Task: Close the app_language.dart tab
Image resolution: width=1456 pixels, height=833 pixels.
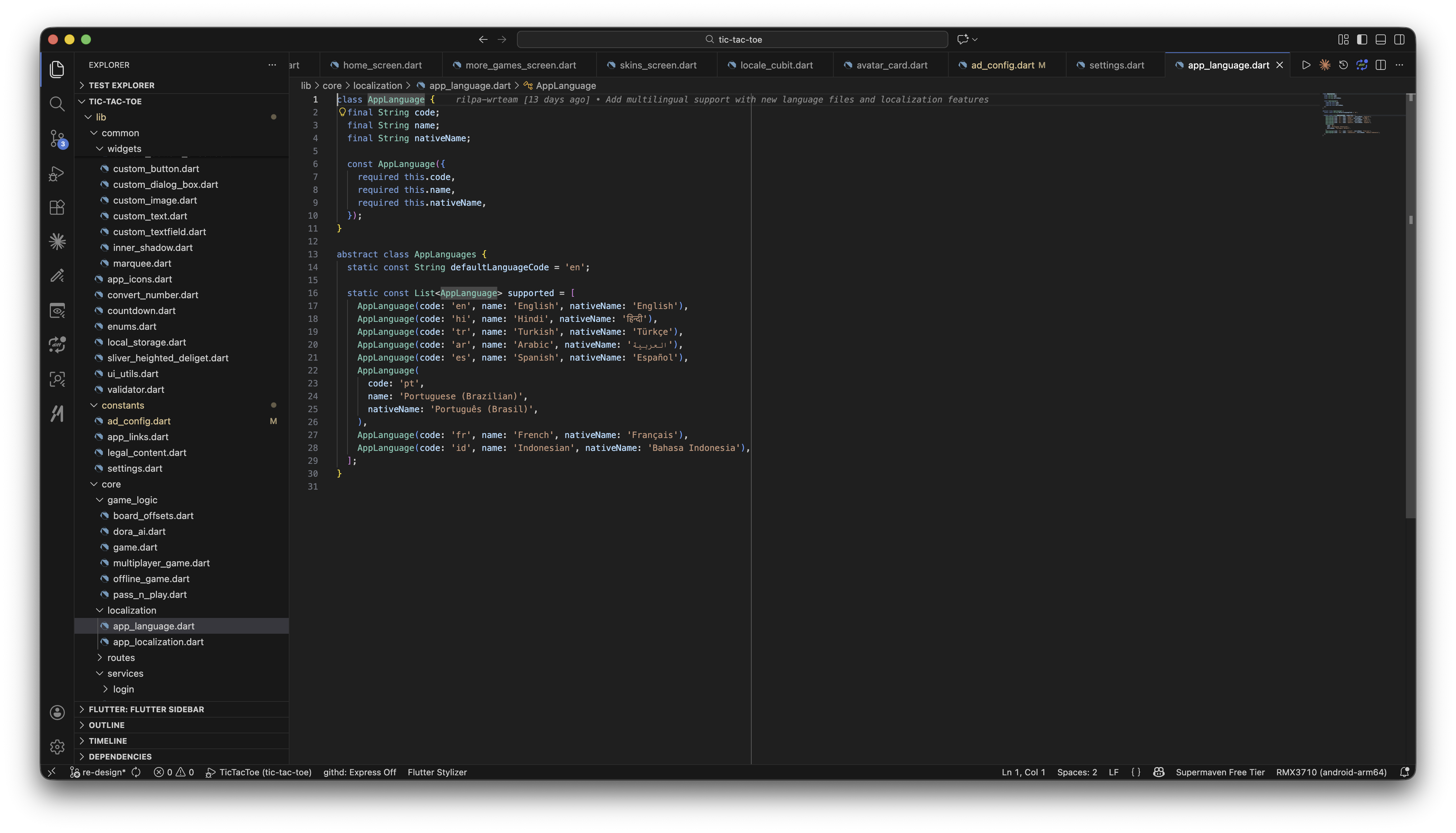Action: click(1280, 65)
